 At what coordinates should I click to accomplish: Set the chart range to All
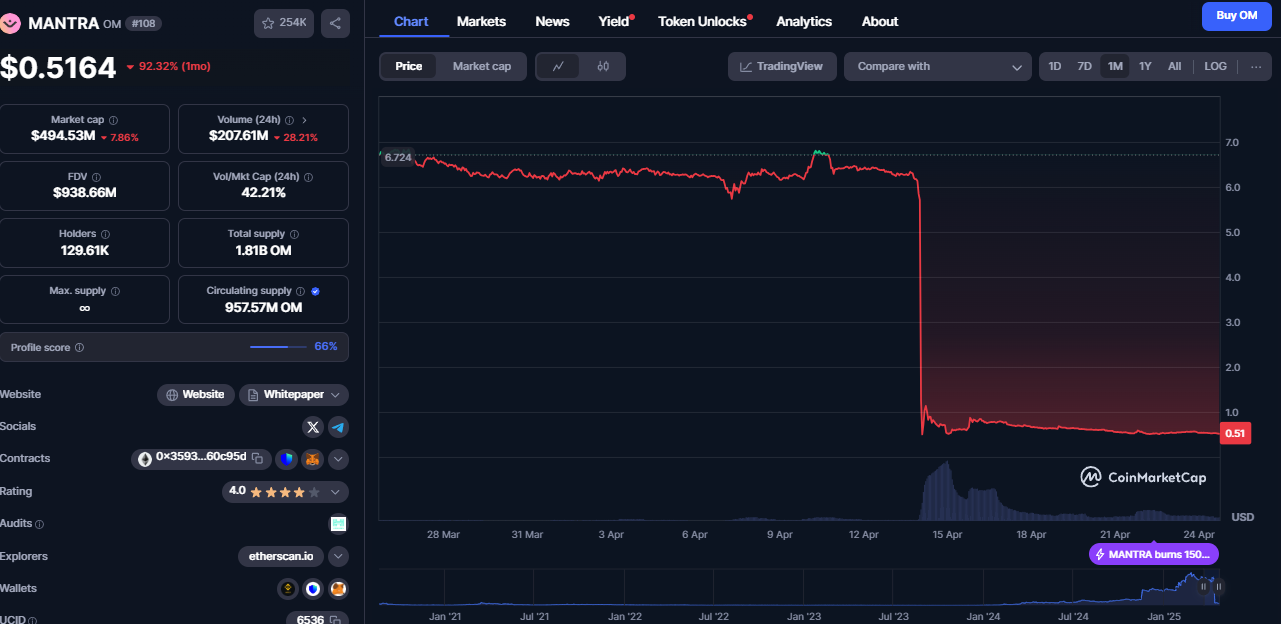(x=1174, y=66)
